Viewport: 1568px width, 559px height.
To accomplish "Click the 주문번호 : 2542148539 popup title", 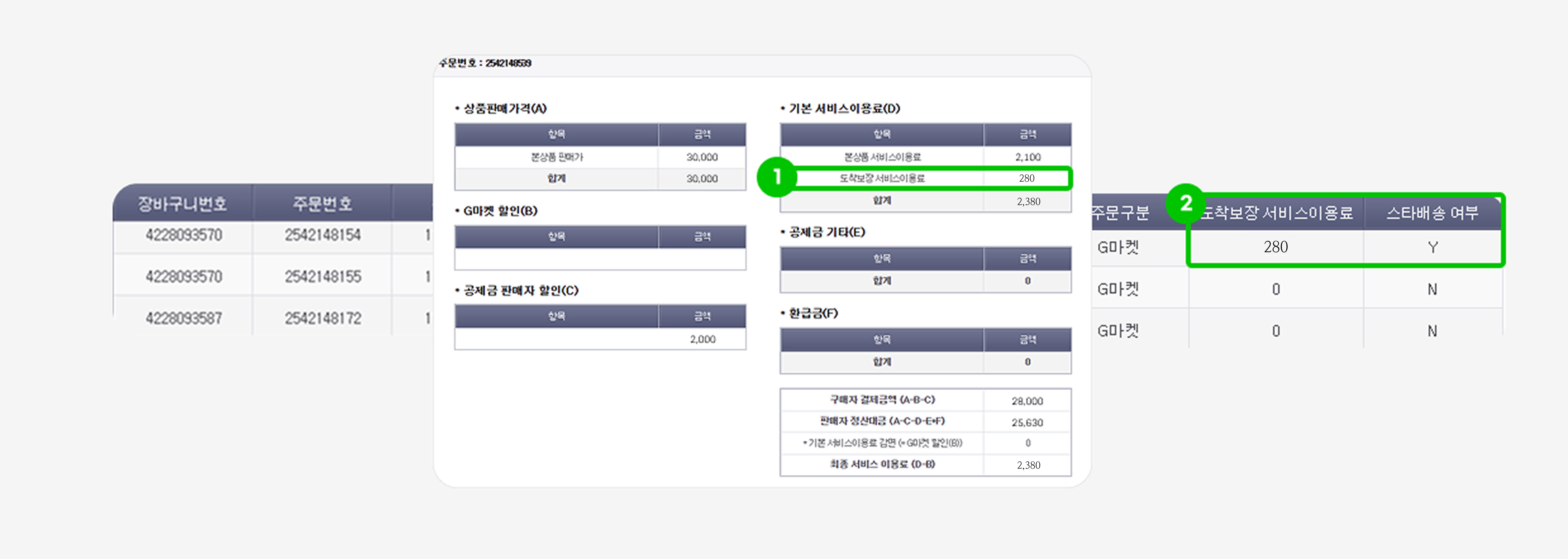I will pos(485,63).
